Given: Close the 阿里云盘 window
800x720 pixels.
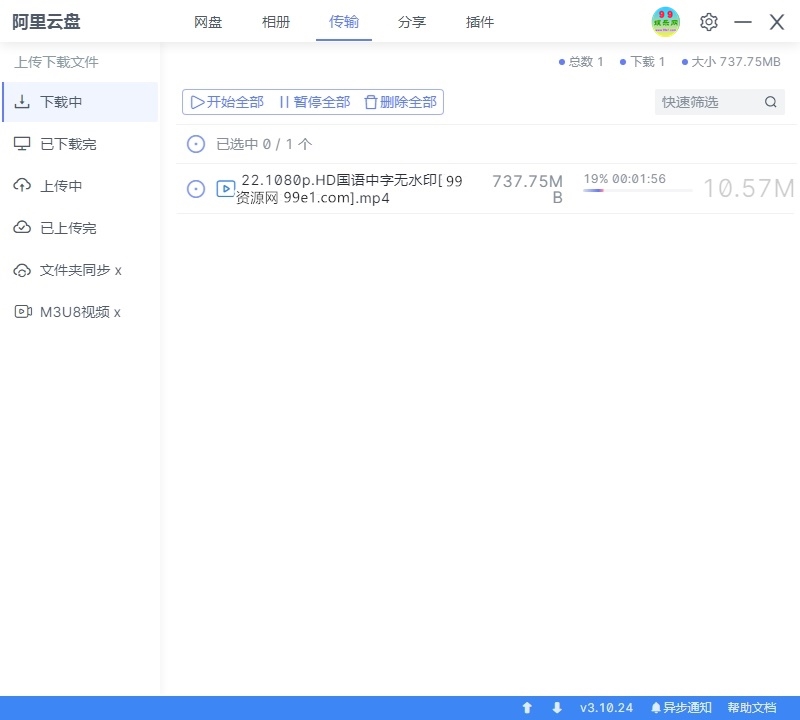Looking at the screenshot, I should [x=777, y=22].
